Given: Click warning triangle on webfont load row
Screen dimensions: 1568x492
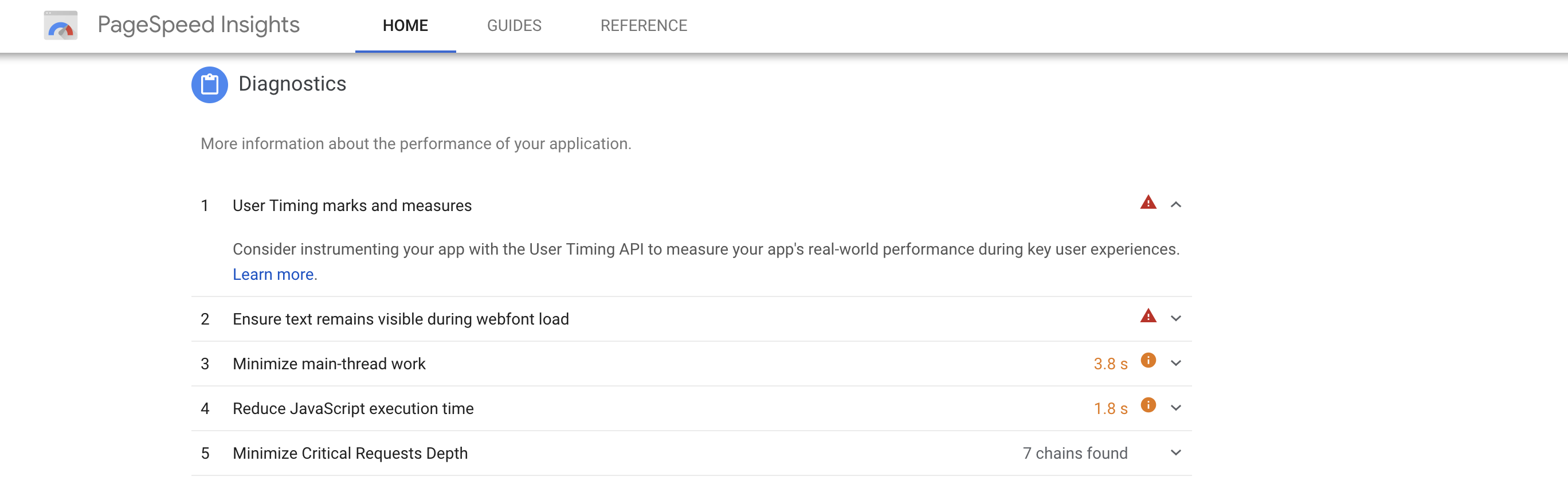Looking at the screenshot, I should click(1148, 316).
